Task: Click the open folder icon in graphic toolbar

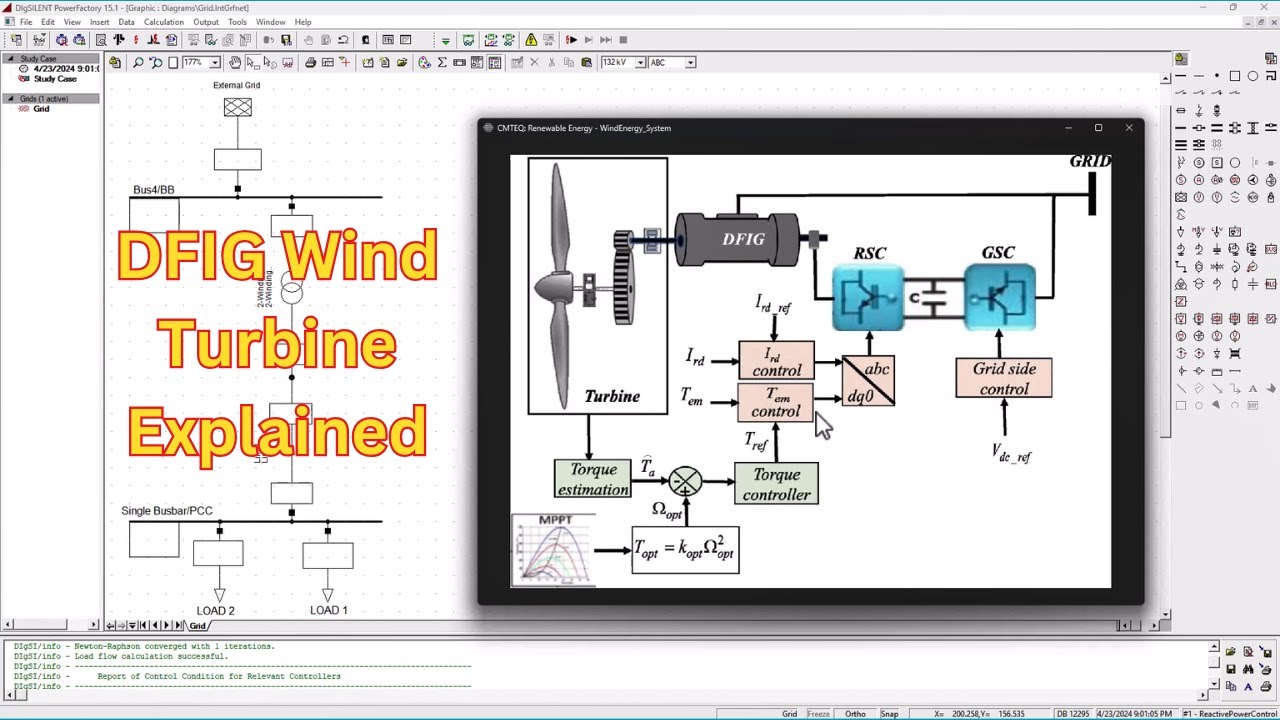Action: [x=402, y=62]
